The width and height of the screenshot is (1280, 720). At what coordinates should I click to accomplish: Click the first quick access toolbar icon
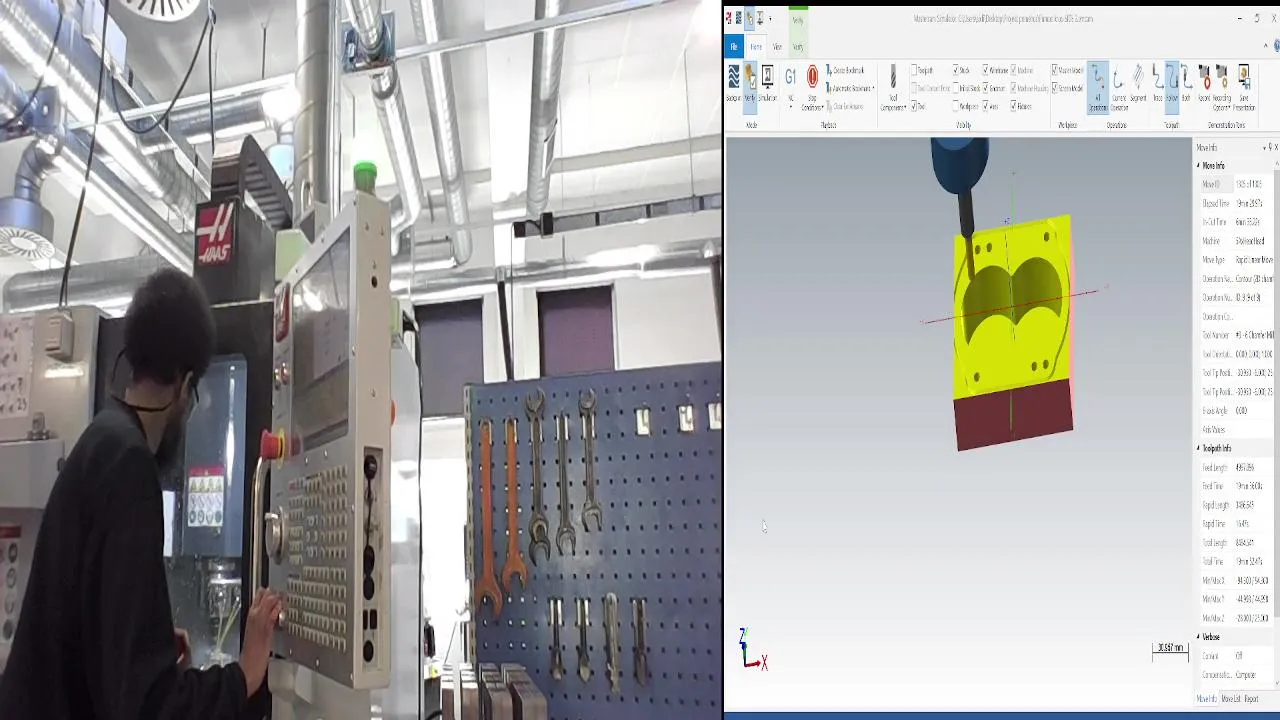(x=728, y=18)
